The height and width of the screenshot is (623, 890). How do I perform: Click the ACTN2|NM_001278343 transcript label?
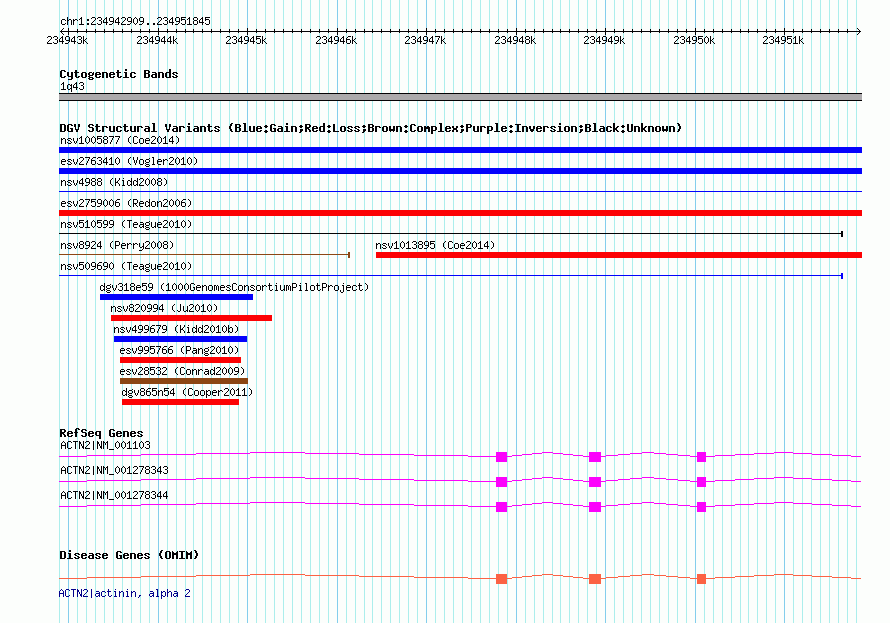(114, 470)
